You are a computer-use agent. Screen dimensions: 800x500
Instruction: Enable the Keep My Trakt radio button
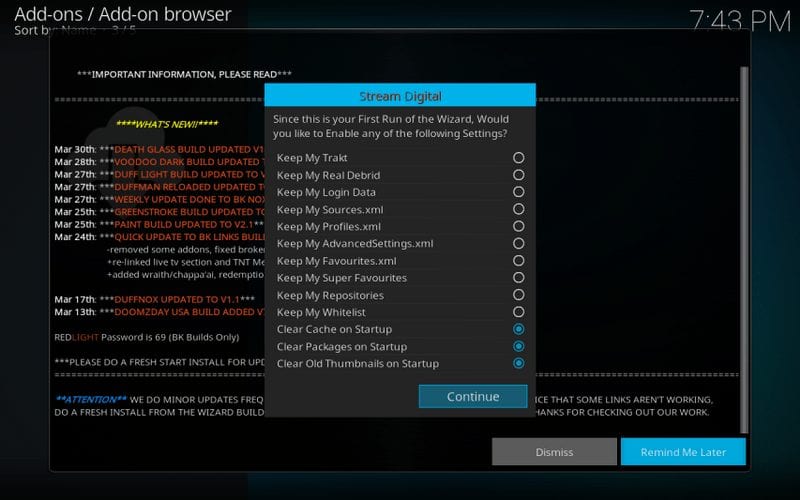click(518, 158)
